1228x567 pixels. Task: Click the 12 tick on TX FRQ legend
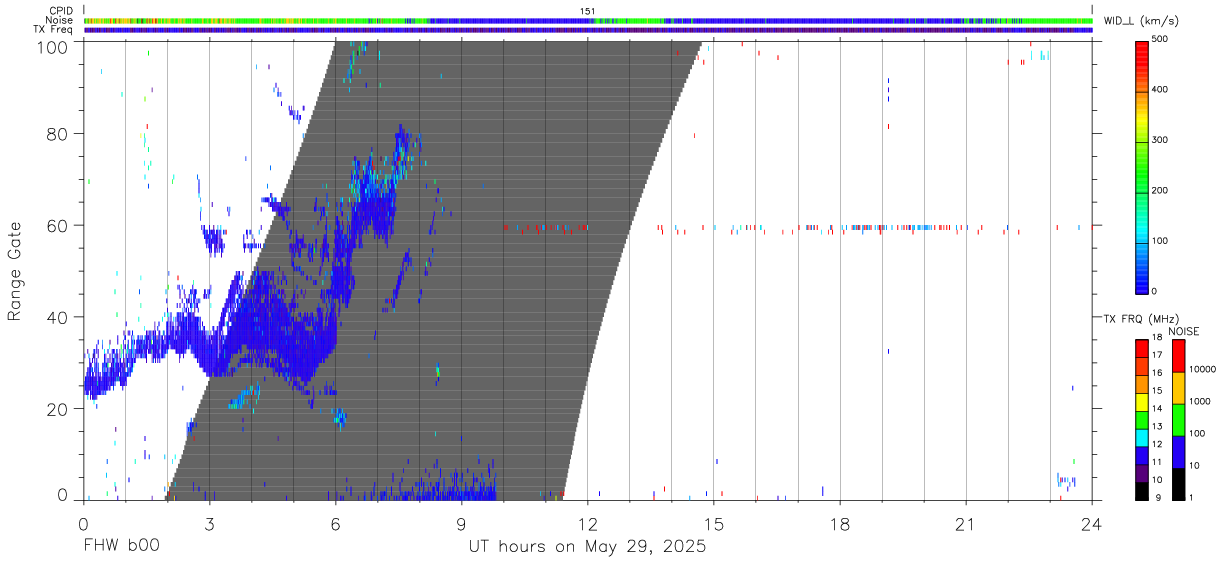(1159, 444)
